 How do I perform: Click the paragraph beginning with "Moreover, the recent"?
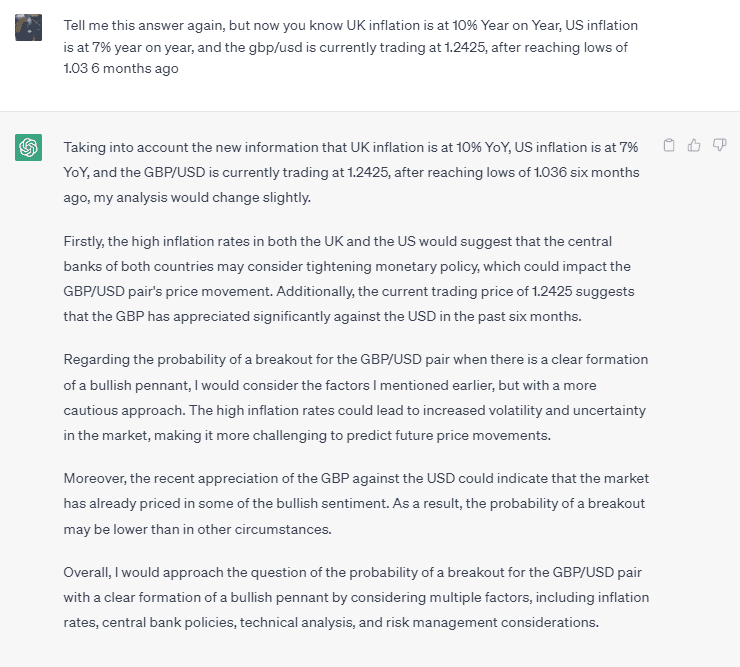(356, 504)
